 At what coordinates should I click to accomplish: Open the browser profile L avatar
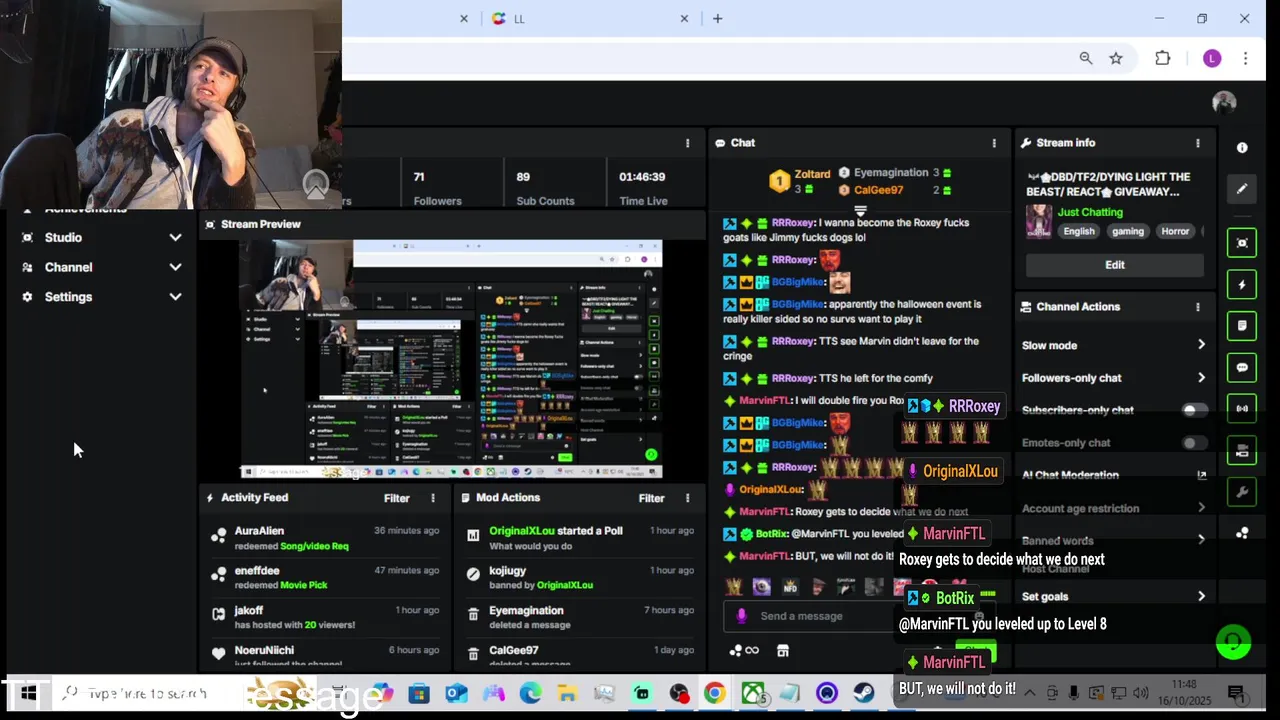click(1212, 59)
